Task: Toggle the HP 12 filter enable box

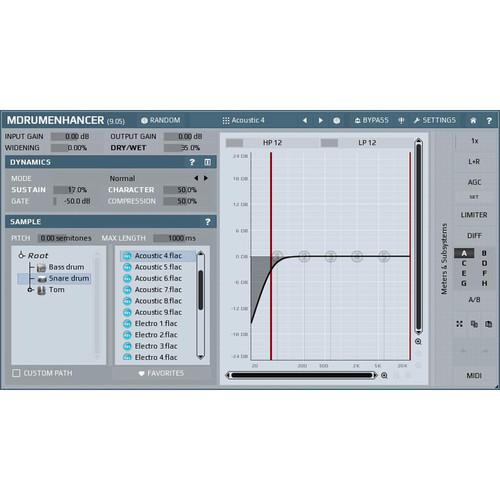Action: 234,143
